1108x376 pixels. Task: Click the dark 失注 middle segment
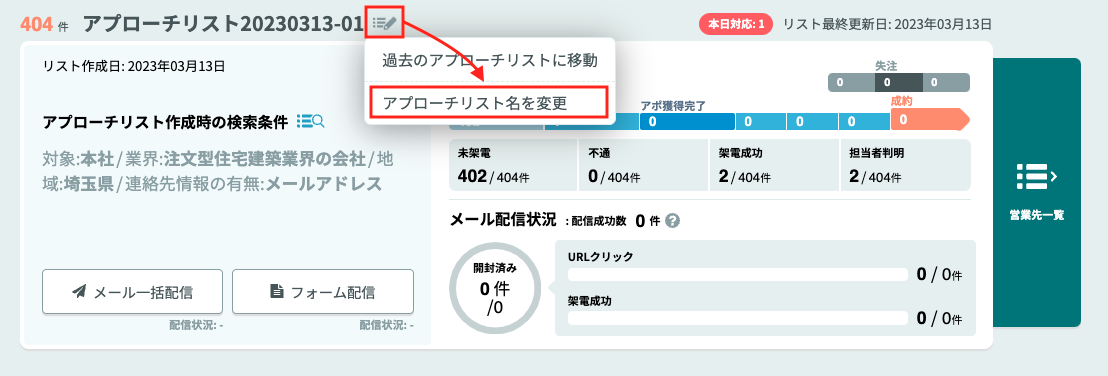(x=898, y=82)
